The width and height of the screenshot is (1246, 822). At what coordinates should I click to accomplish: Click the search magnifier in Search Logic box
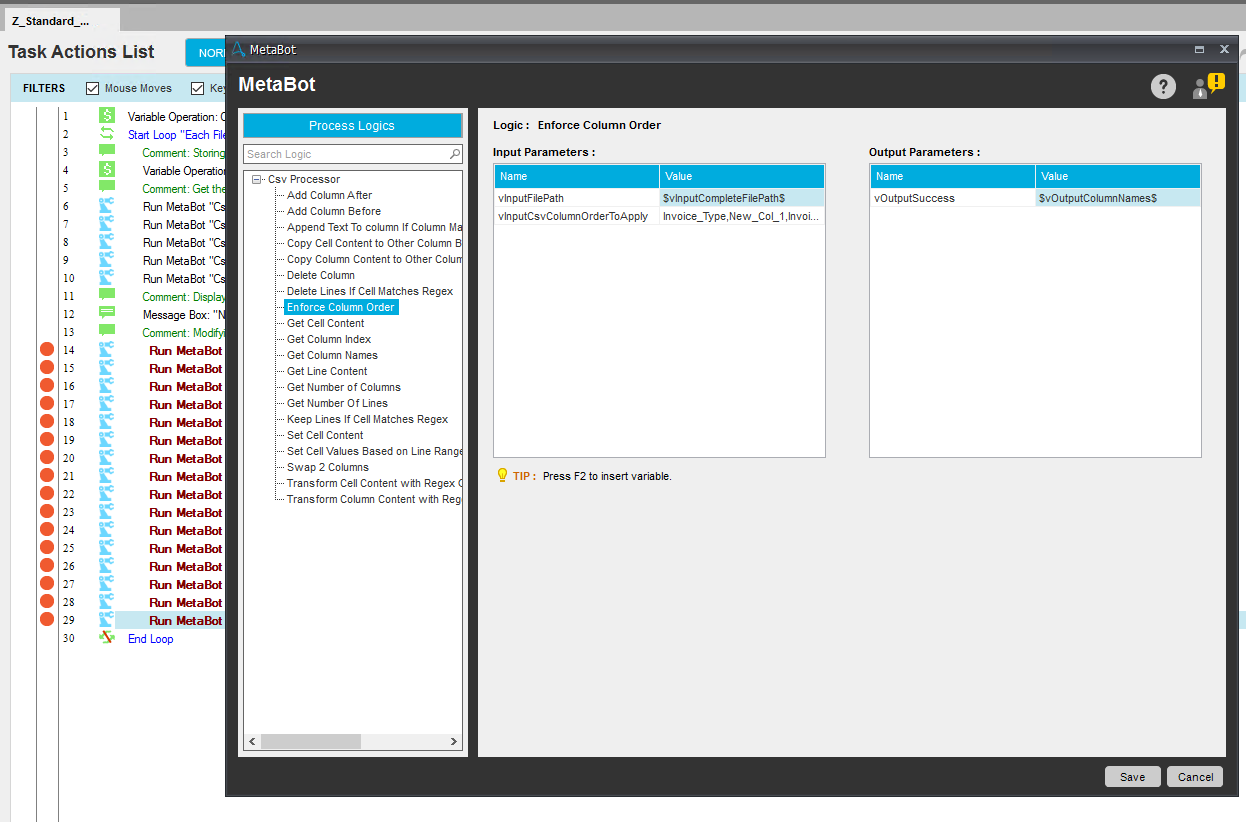tap(455, 154)
